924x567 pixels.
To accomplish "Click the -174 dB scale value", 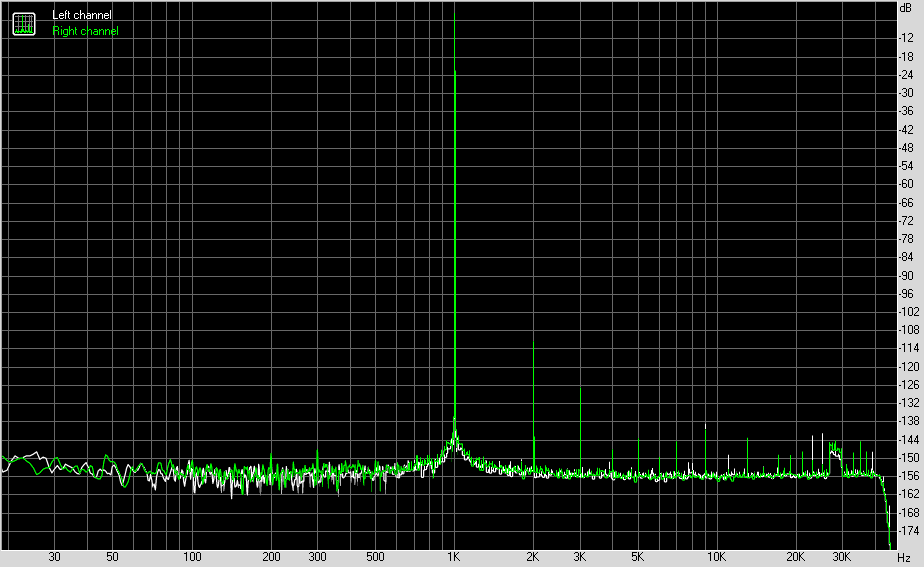I will (909, 530).
